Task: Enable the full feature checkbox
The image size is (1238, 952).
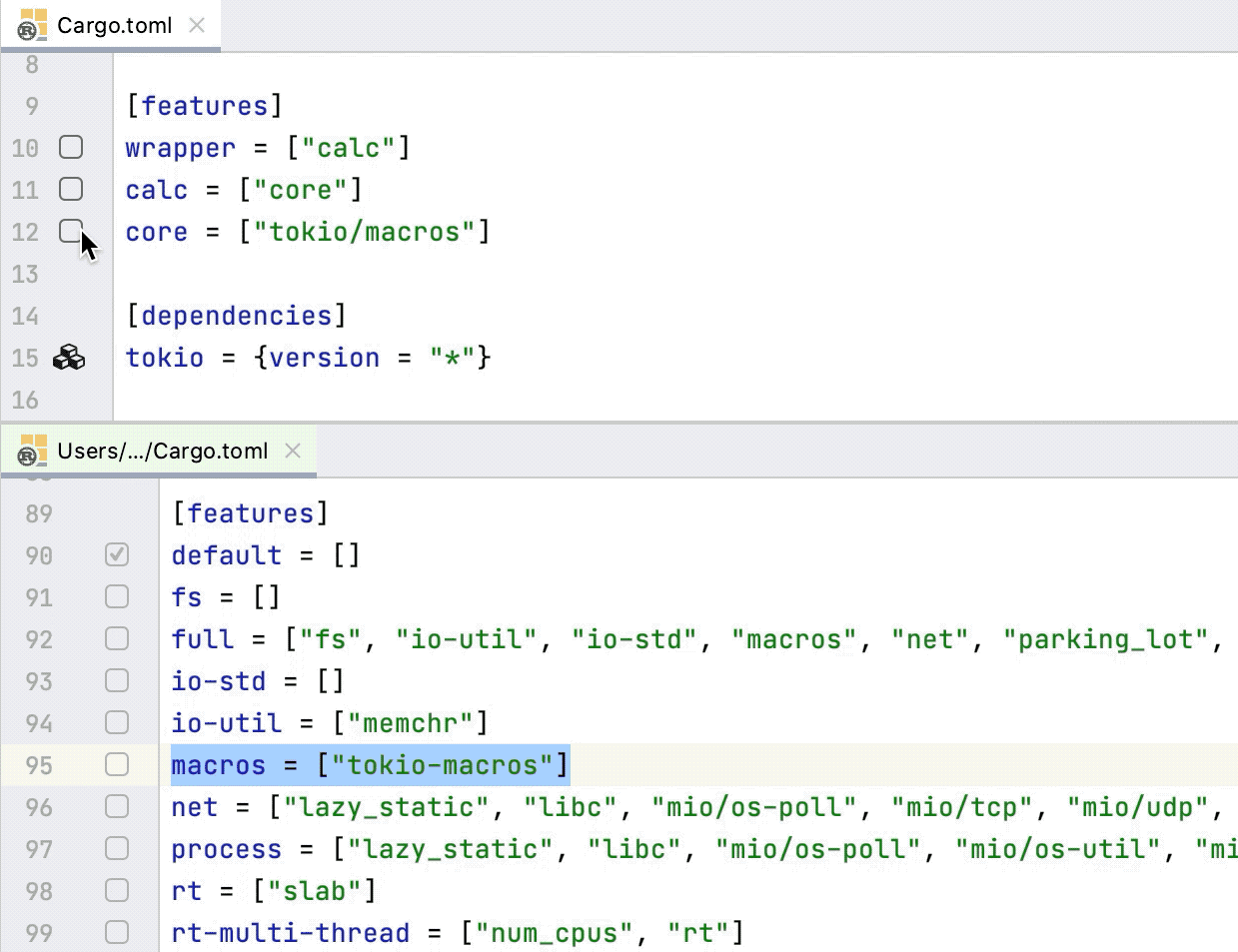Action: [117, 638]
